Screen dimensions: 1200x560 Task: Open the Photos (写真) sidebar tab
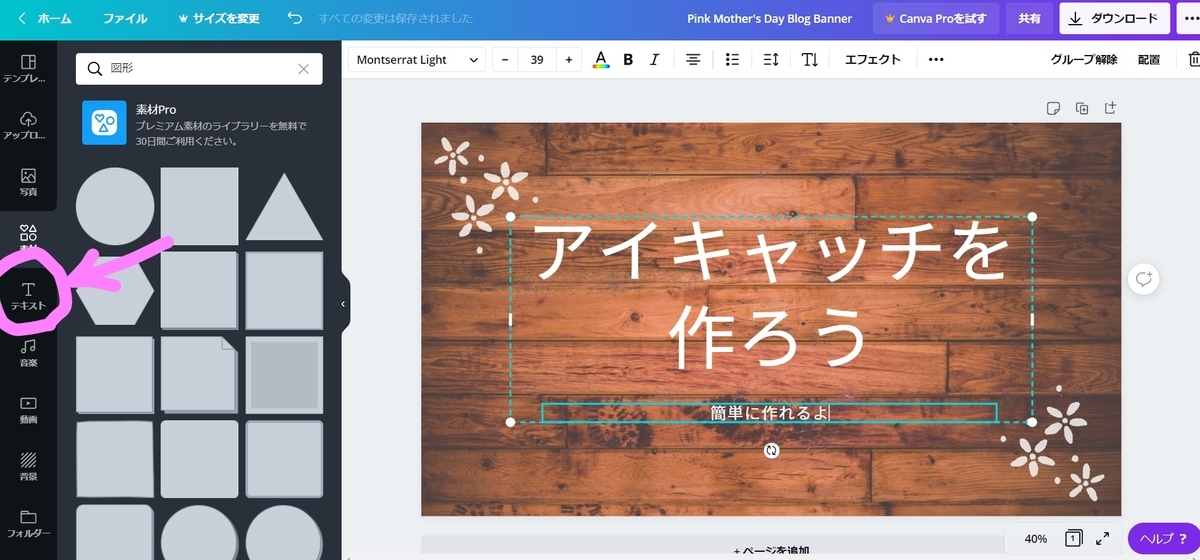(28, 182)
